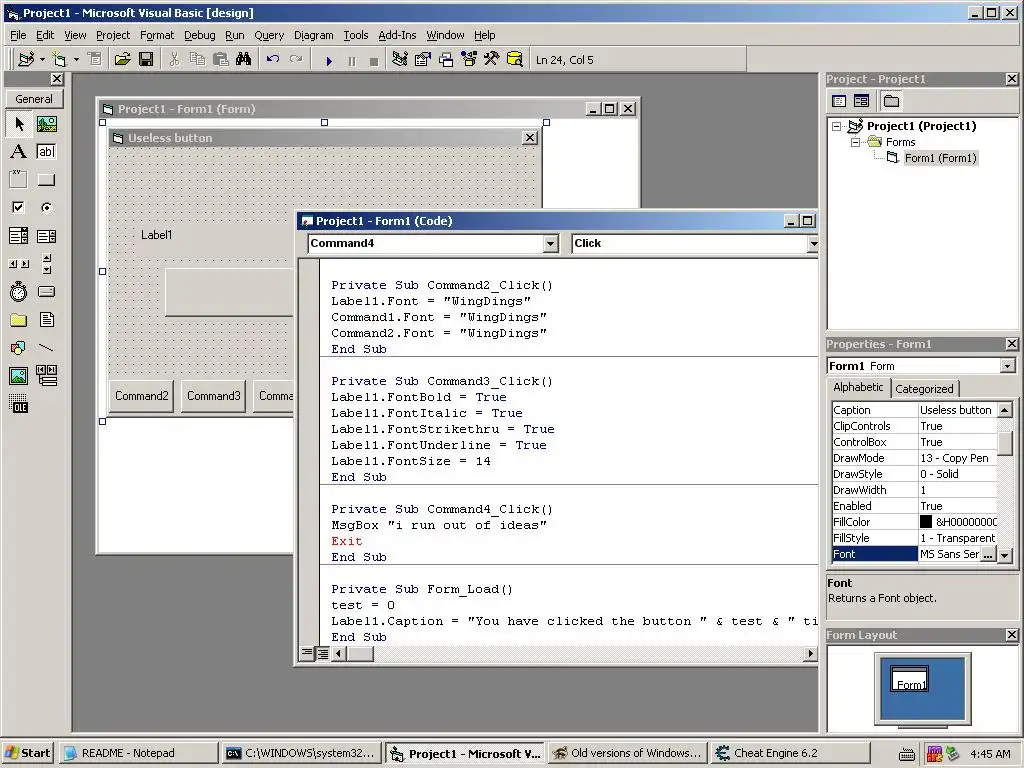1024x768 pixels.
Task: Open the Debug menu
Action: coord(199,35)
